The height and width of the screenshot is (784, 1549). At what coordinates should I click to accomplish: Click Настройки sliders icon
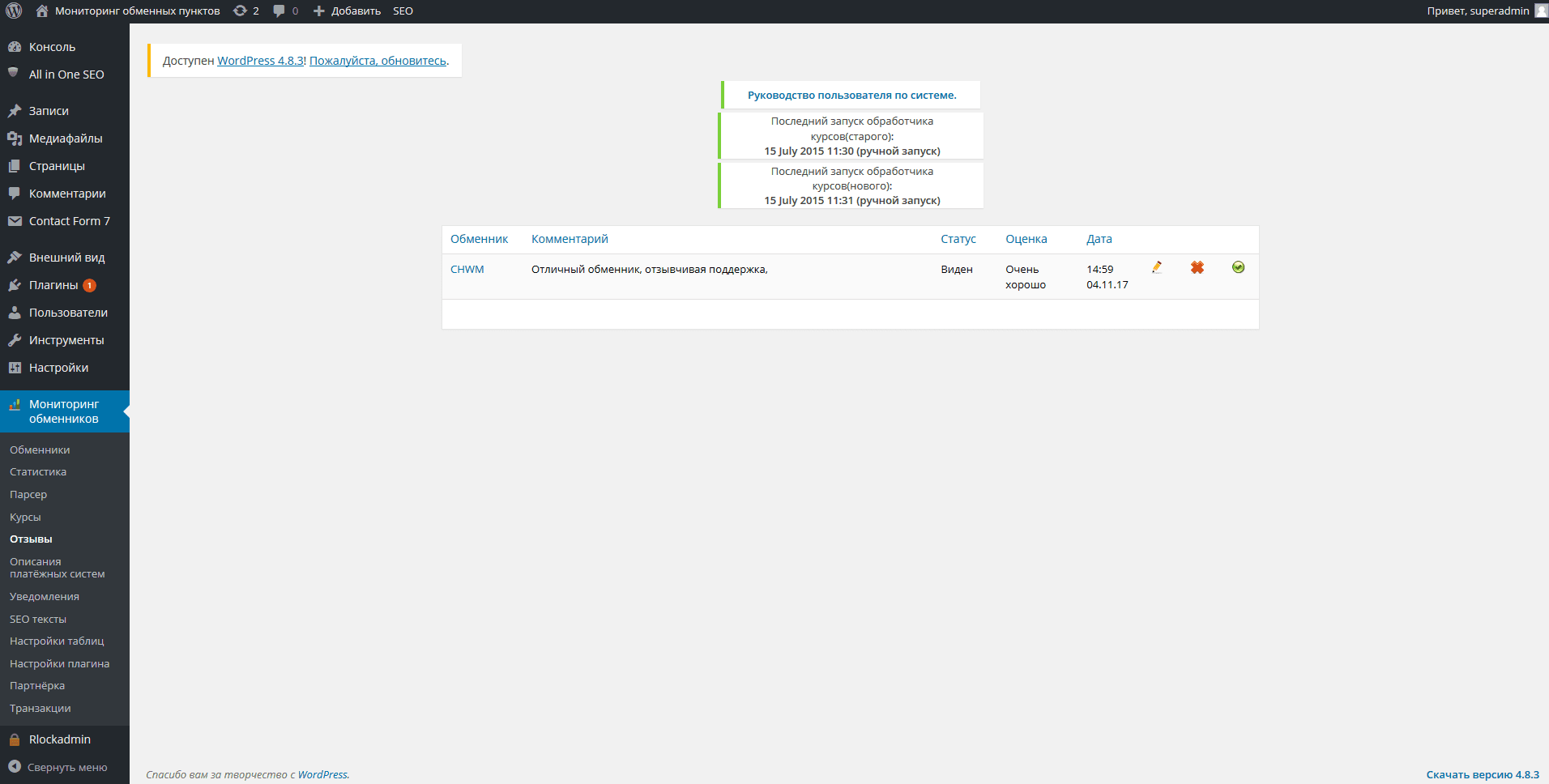tap(15, 368)
